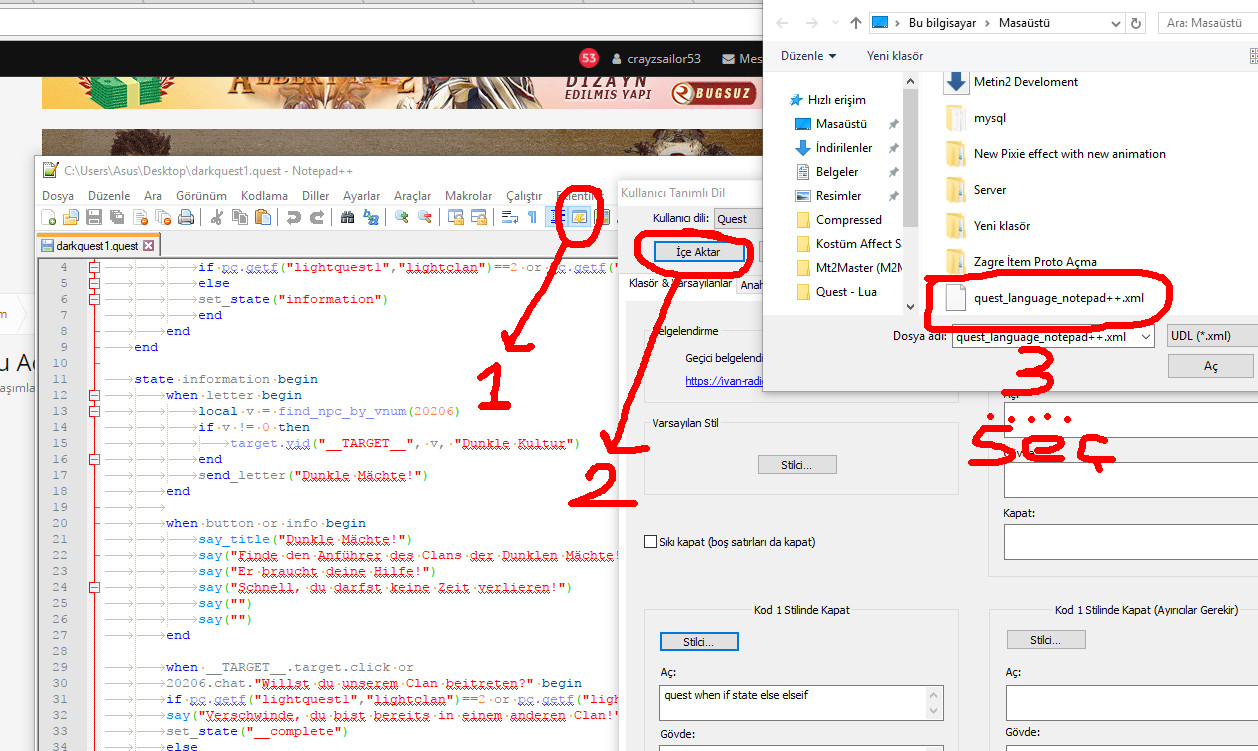1258x751 pixels.
Task: Click the Aç field containing quest when if
Action: pyautogui.click(x=802, y=702)
